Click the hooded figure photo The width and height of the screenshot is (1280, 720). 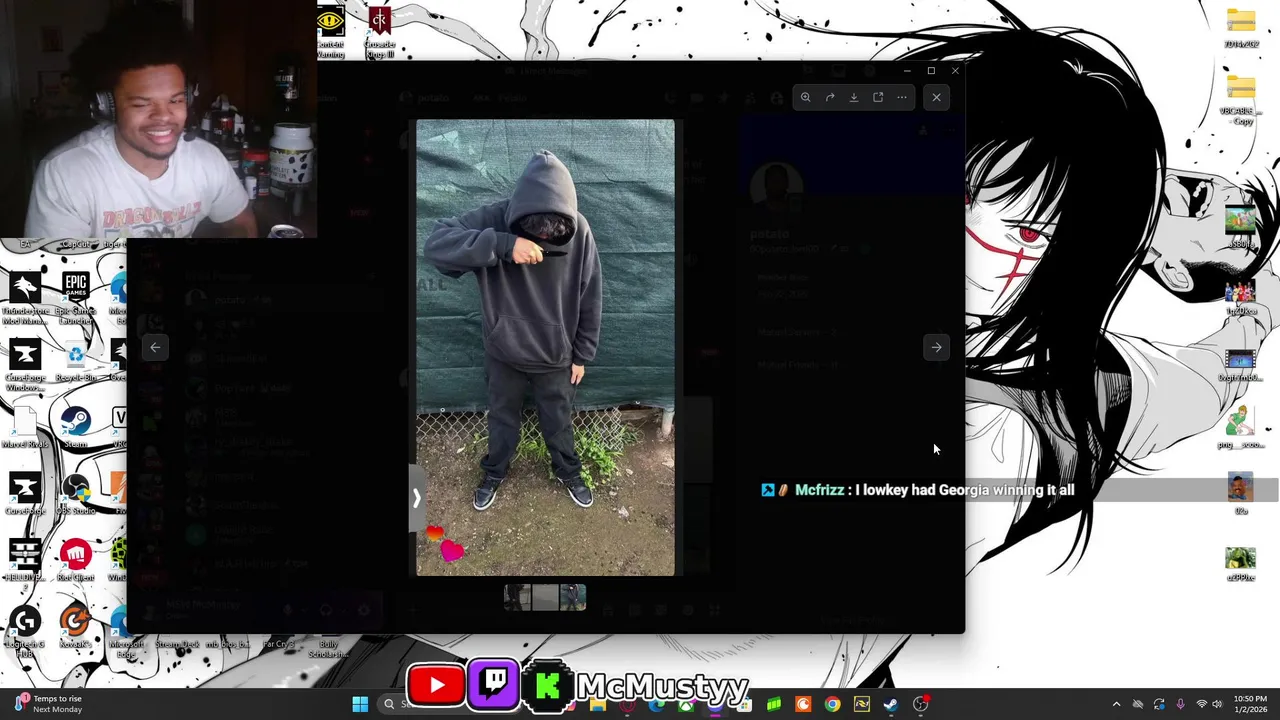[x=545, y=347]
